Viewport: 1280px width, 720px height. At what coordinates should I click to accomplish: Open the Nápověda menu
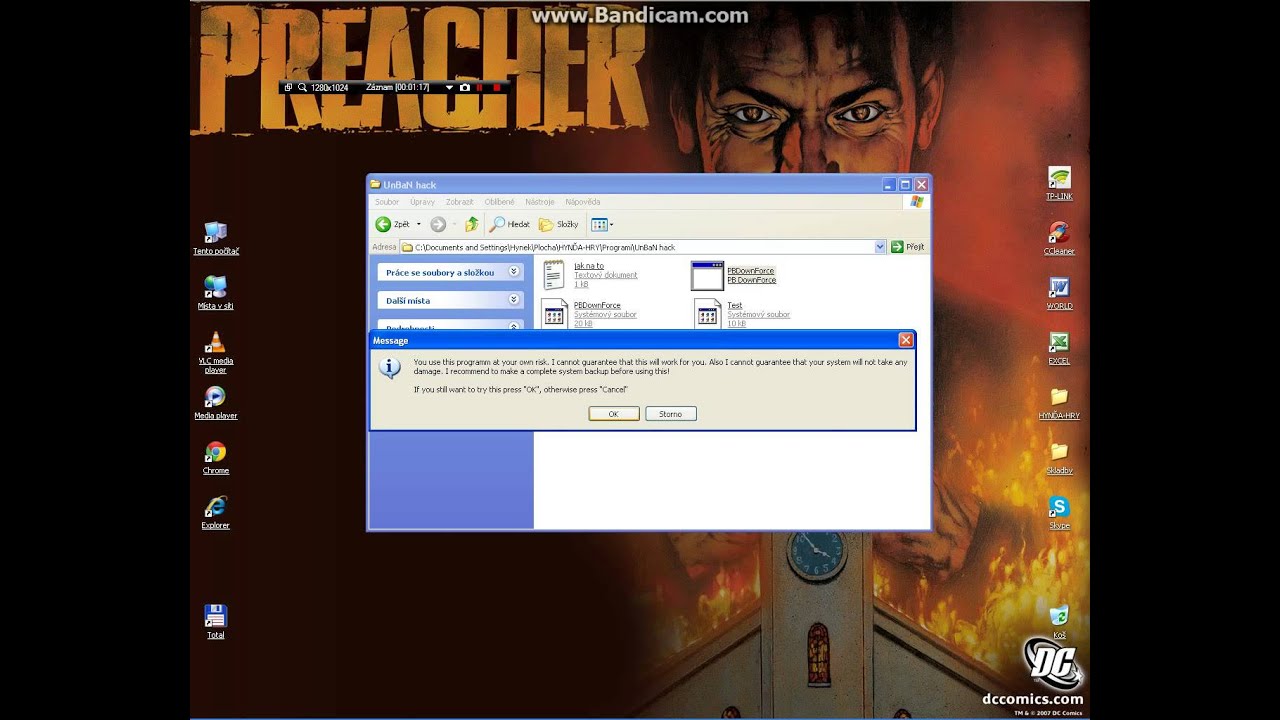tap(582, 202)
